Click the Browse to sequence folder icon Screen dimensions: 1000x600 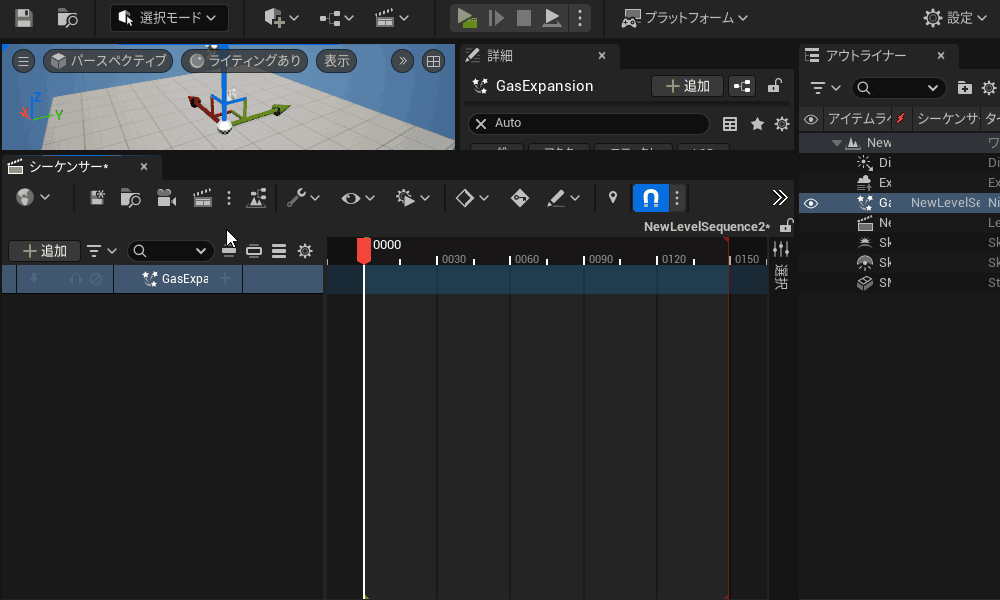pyautogui.click(x=130, y=198)
